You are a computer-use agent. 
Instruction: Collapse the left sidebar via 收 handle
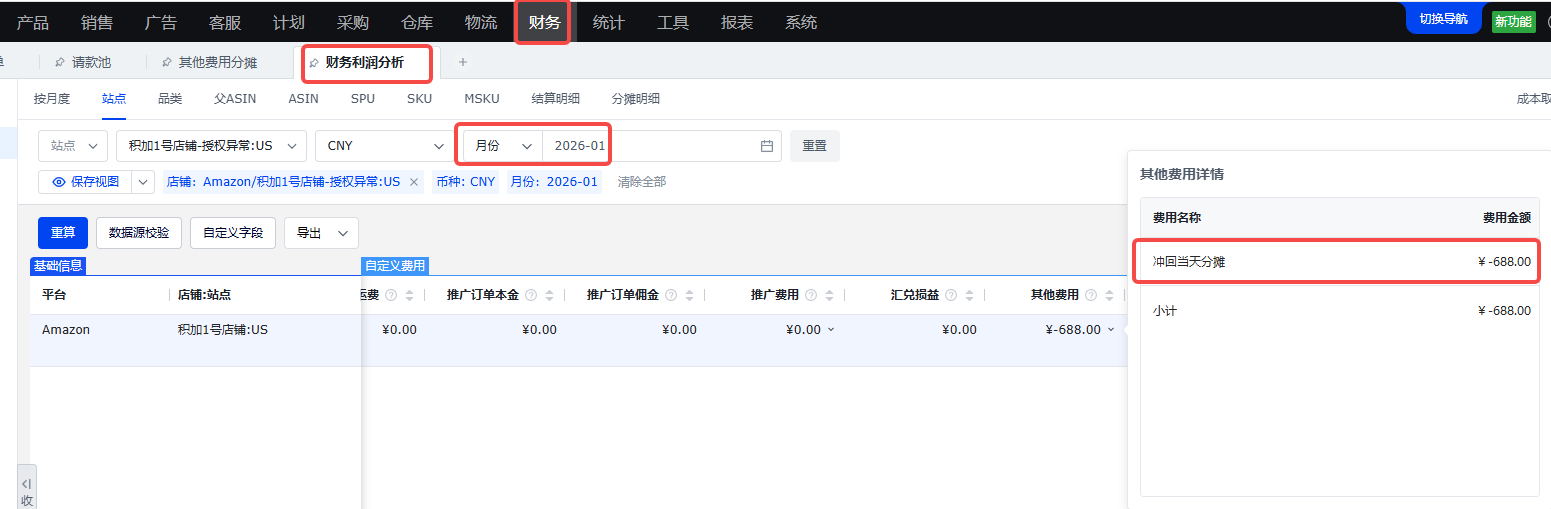(x=27, y=487)
